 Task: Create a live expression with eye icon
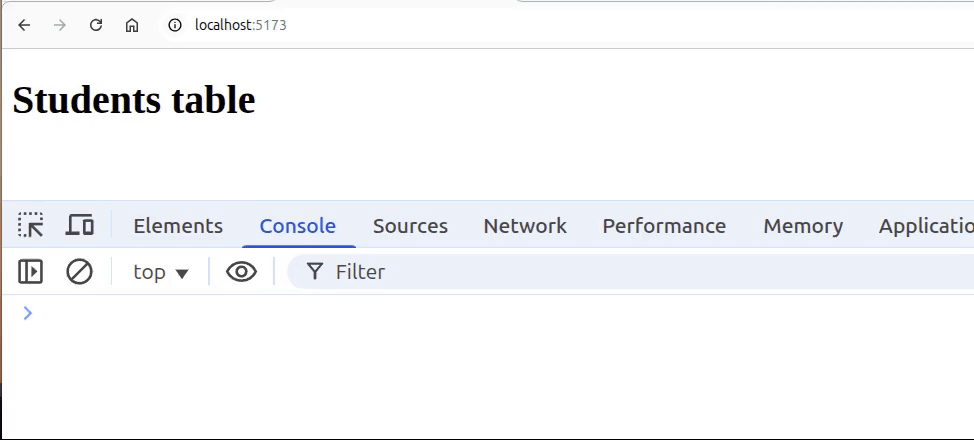click(x=241, y=271)
